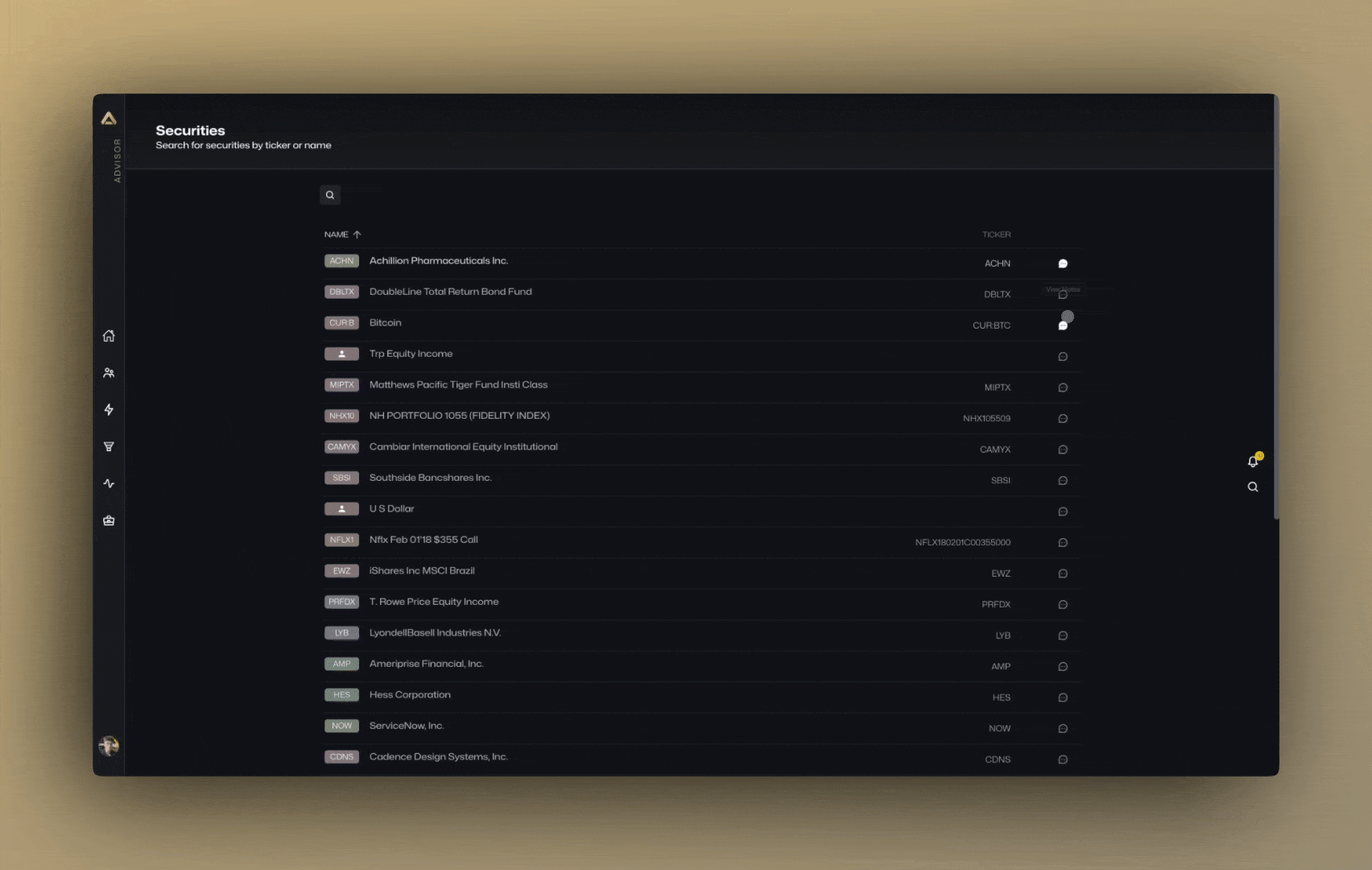Open the funnel icon in the sidebar
Image resolution: width=1372 pixels, height=870 pixels.
click(x=109, y=447)
